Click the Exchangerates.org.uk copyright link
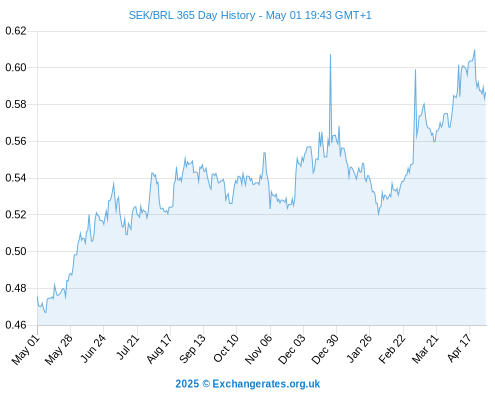This screenshot has height=400, width=495. click(248, 384)
